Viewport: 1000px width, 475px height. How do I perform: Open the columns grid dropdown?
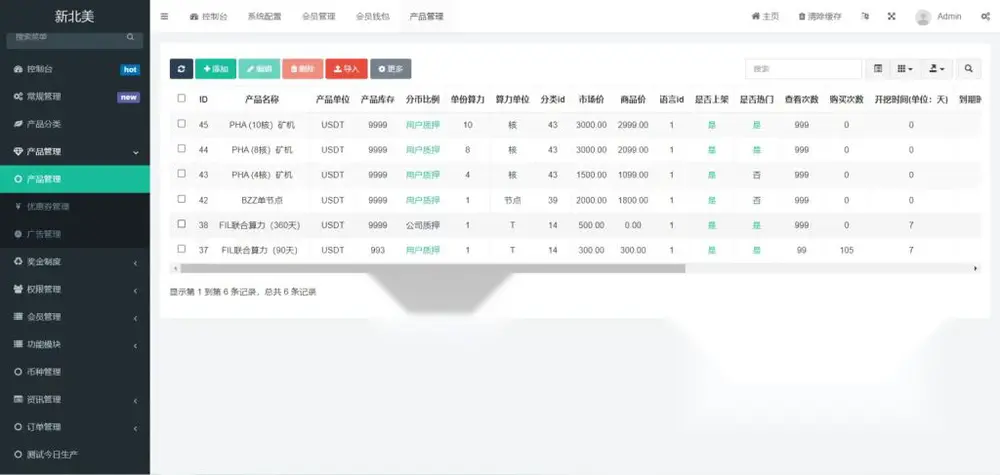[906, 69]
